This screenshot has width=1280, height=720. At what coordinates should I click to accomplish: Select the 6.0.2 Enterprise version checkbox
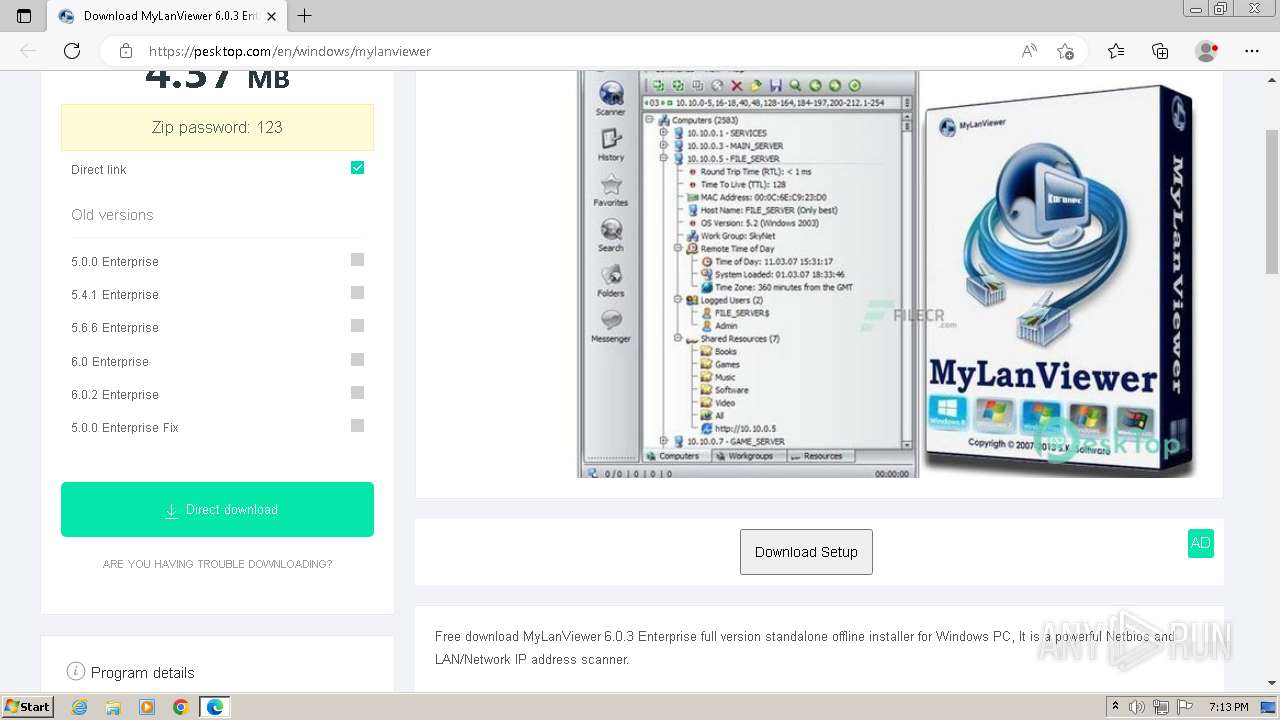click(x=357, y=393)
